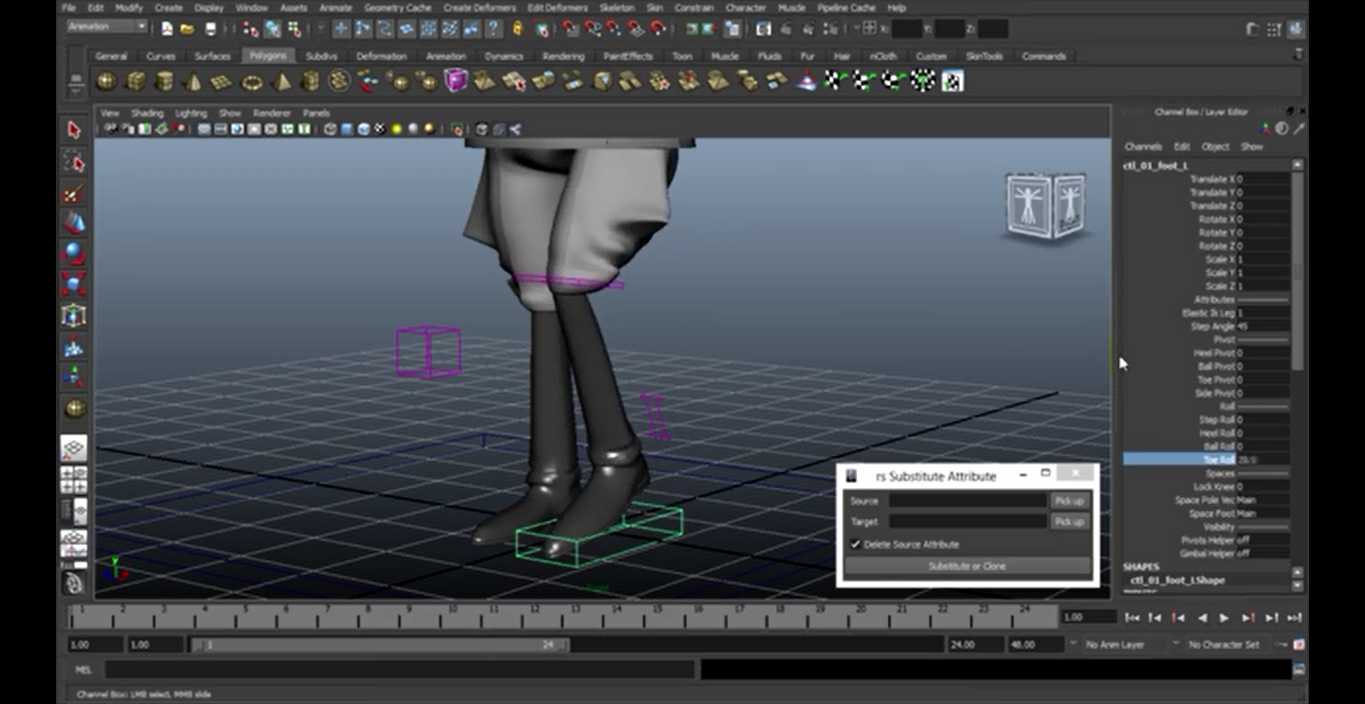Click the polygon torus shelf icon

click(x=252, y=81)
